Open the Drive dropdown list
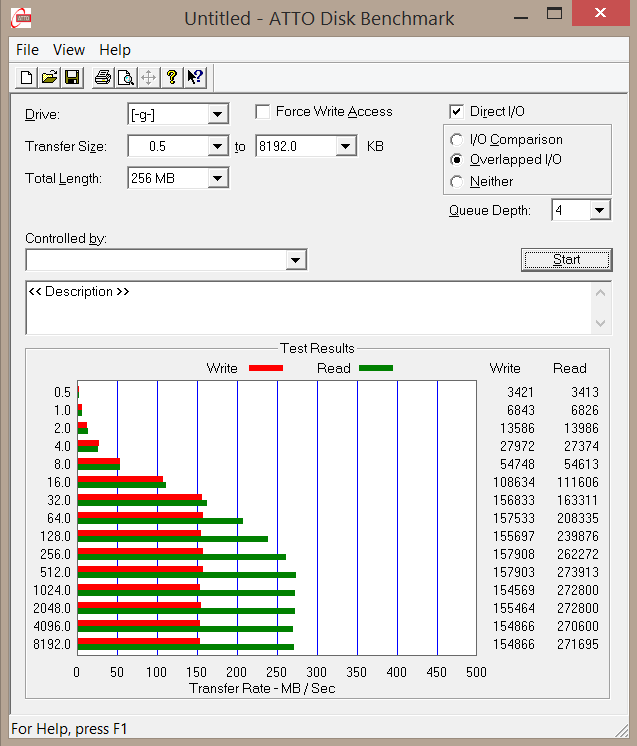Screen dimensions: 637x746 pos(217,115)
